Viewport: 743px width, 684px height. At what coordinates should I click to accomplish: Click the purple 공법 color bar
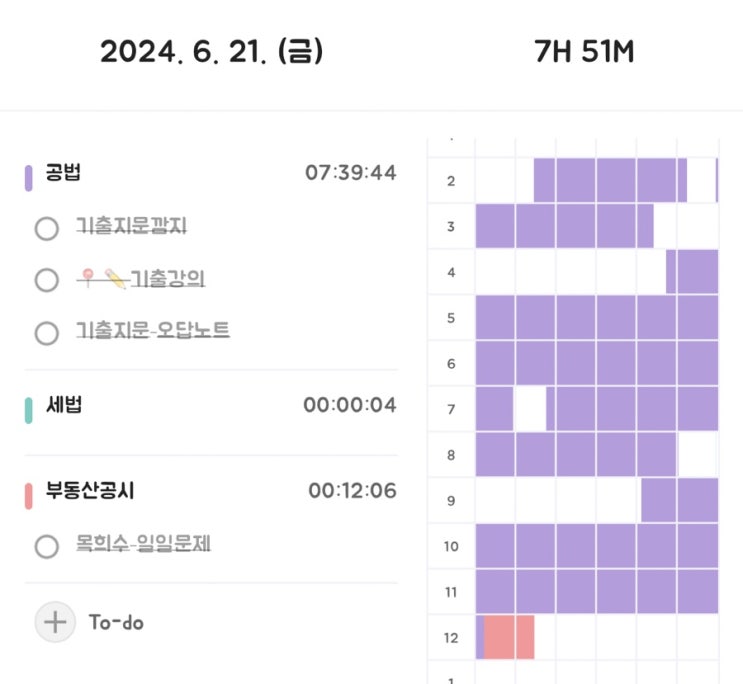click(x=29, y=176)
